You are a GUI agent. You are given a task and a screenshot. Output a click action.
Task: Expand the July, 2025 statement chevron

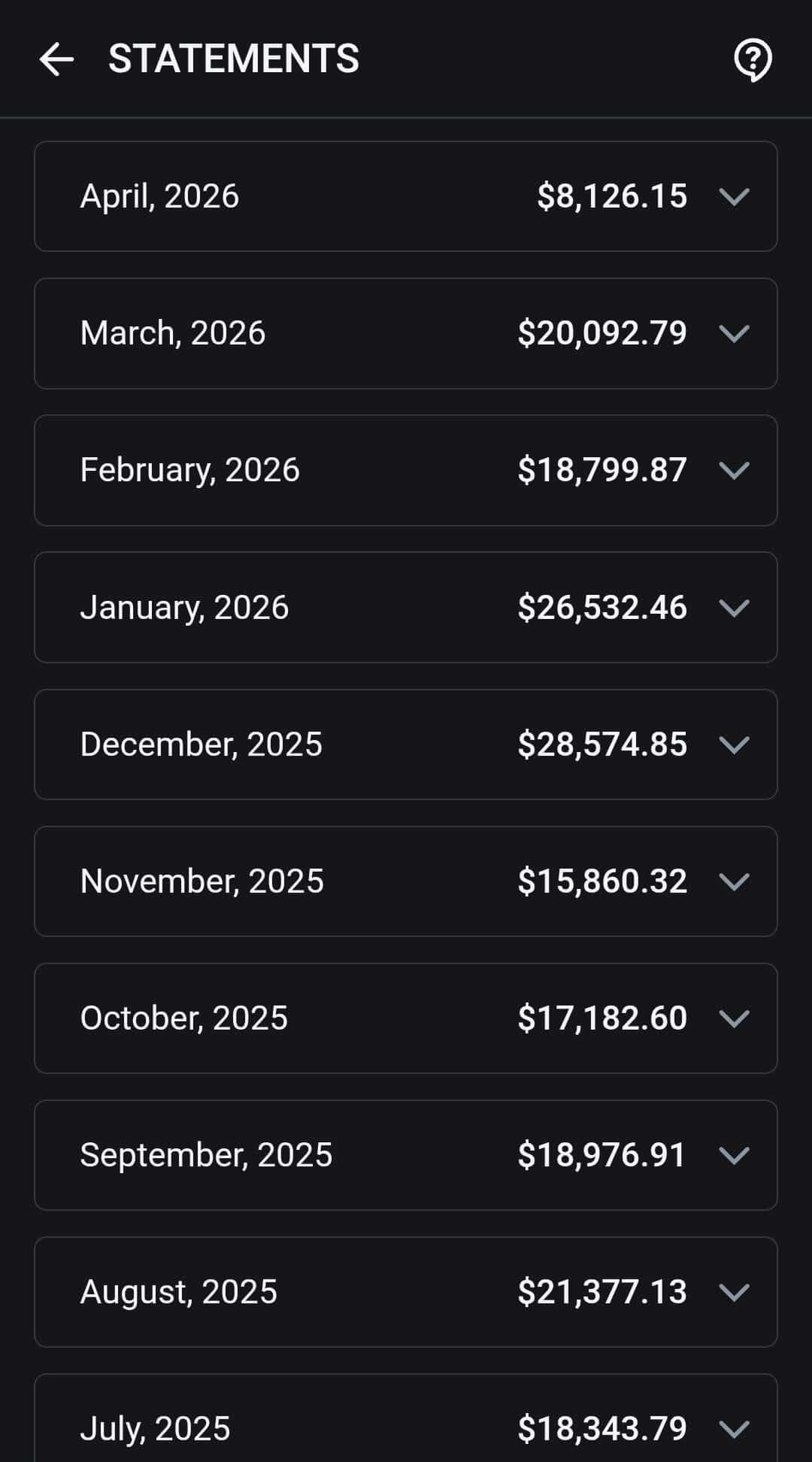(x=734, y=1428)
